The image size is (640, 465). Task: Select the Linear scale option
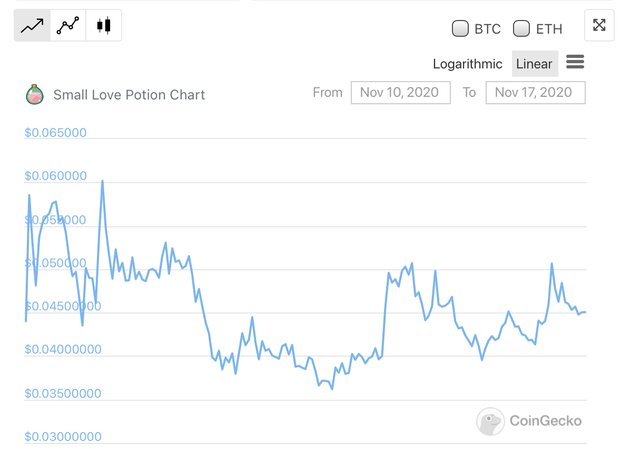coord(534,64)
